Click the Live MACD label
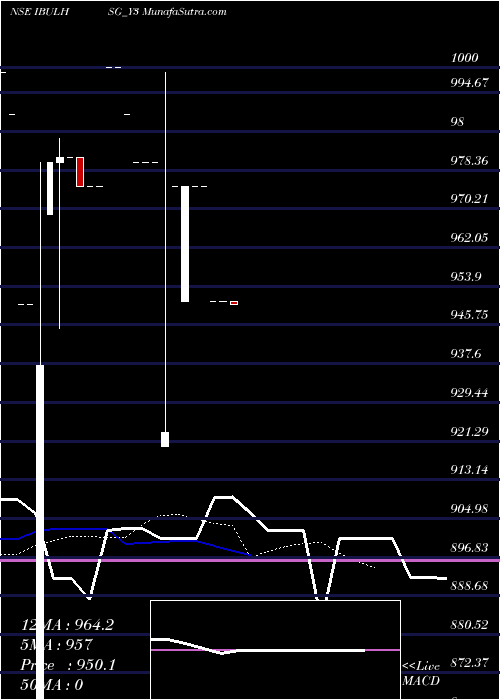500x700 pixels. pos(421,673)
